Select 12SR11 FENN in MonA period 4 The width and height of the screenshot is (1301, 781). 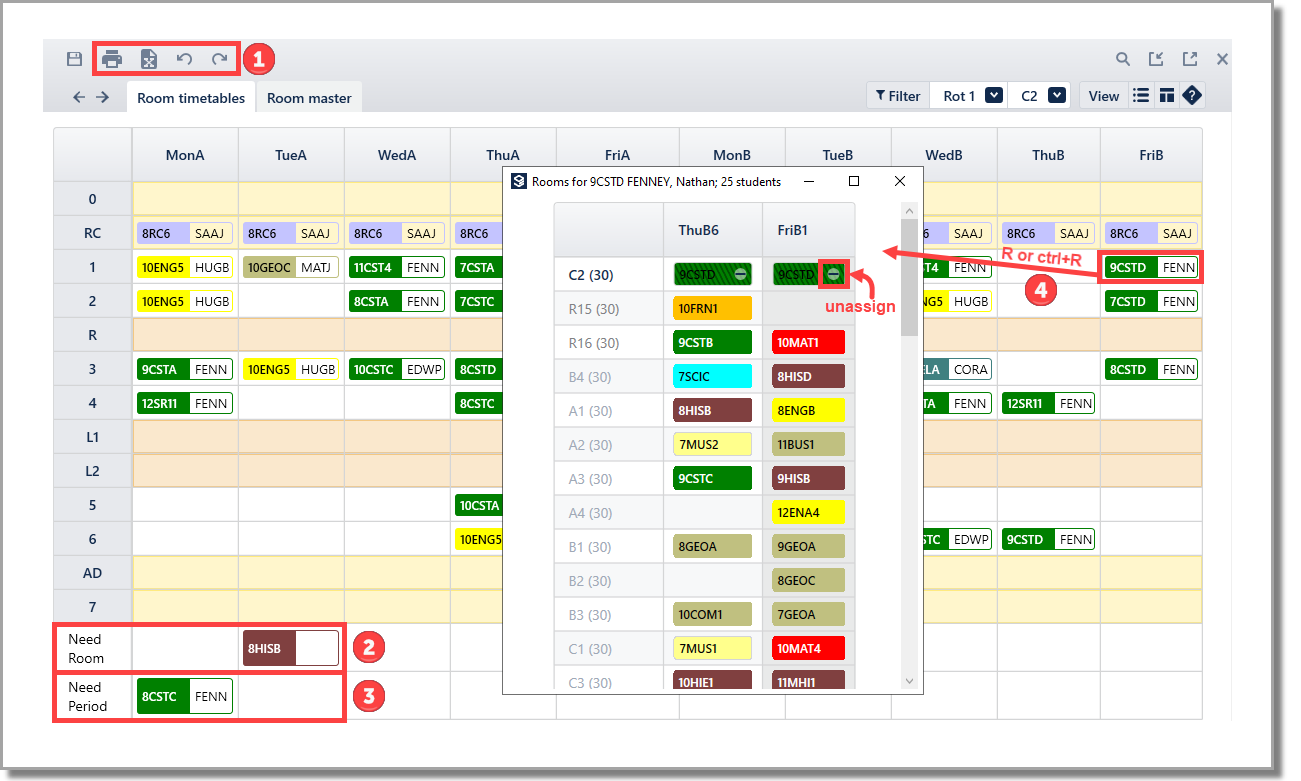coord(185,403)
